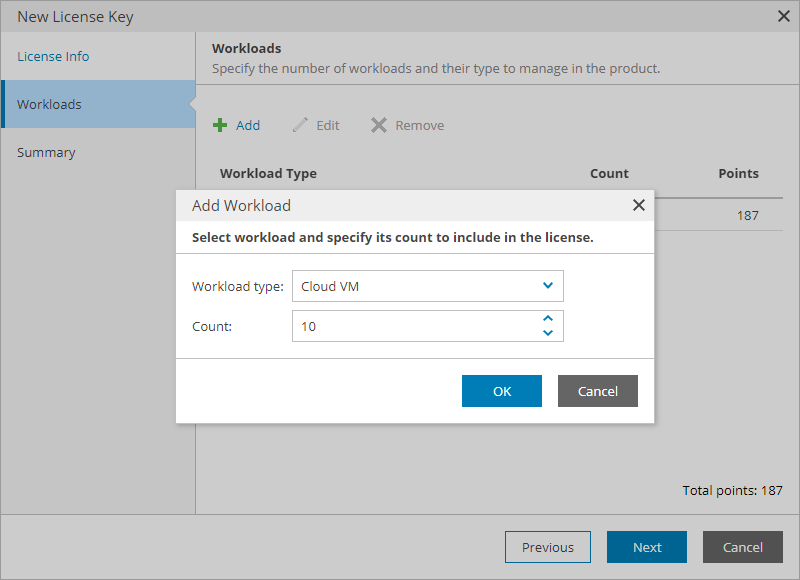Select the Workloads step in sidebar
Screen dimensions: 800x580
[49, 105]
